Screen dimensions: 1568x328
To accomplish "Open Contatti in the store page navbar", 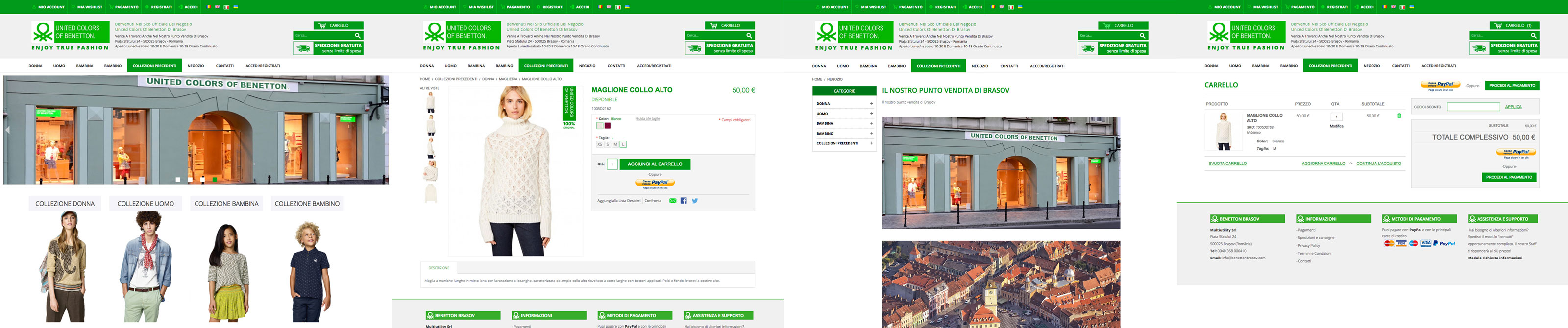I will click(x=1009, y=66).
